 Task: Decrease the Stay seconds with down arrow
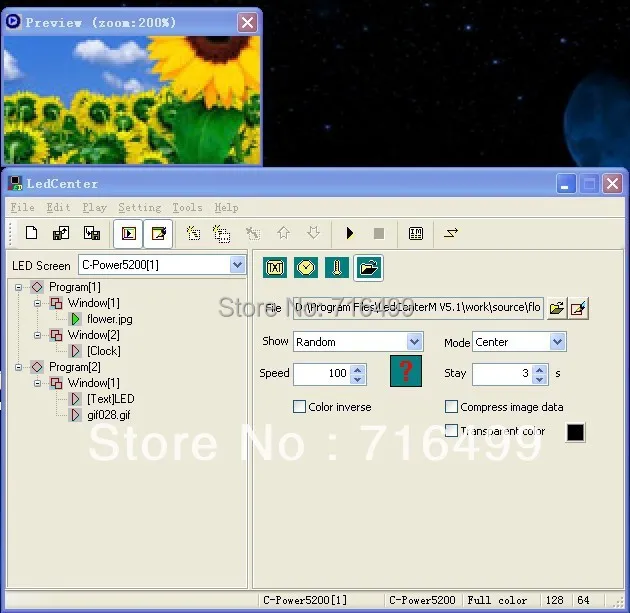click(540, 379)
